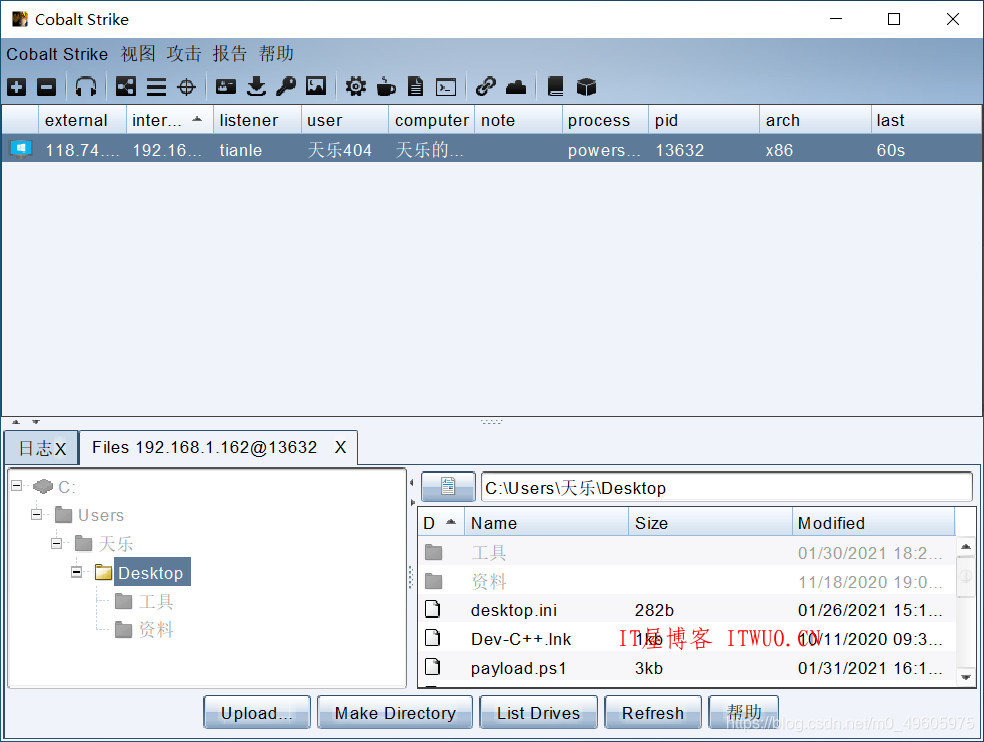Select the 工具 folder in tree
Viewport: 984px width, 742px height.
coord(156,601)
